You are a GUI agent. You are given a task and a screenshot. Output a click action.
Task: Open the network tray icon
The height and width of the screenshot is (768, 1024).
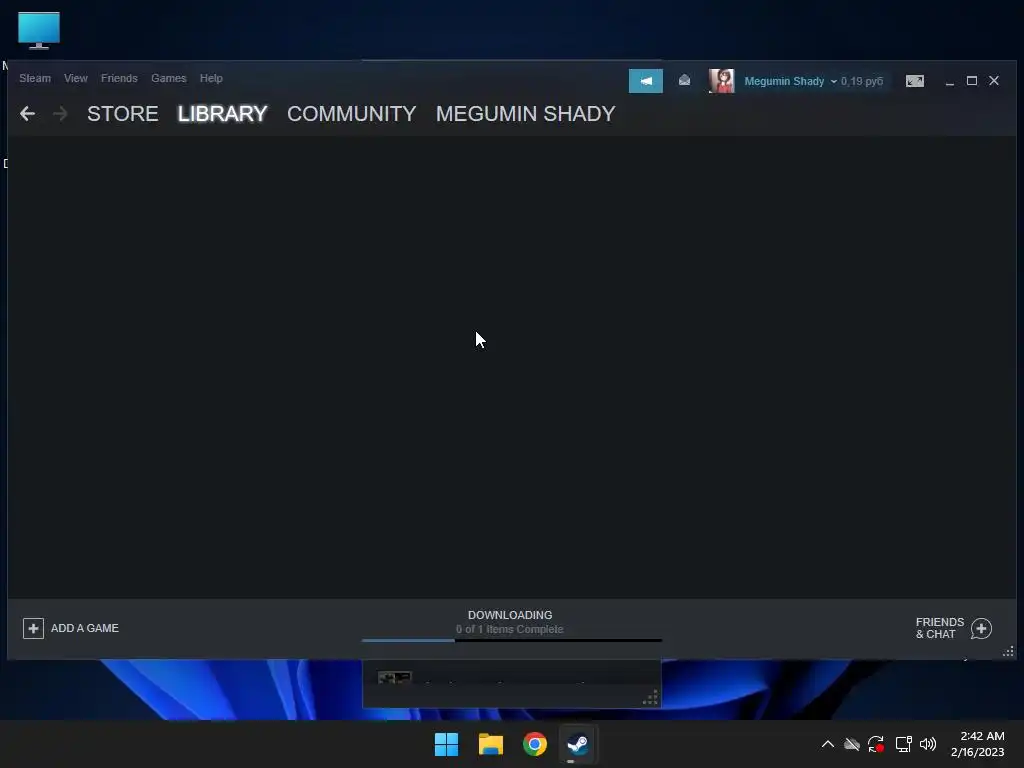[x=904, y=744]
